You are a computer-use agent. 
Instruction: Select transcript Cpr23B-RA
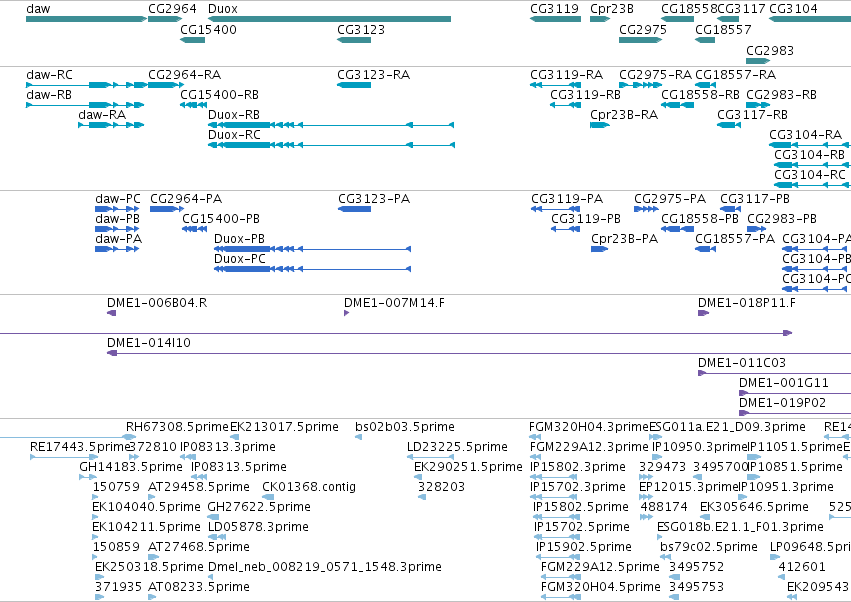click(x=600, y=125)
